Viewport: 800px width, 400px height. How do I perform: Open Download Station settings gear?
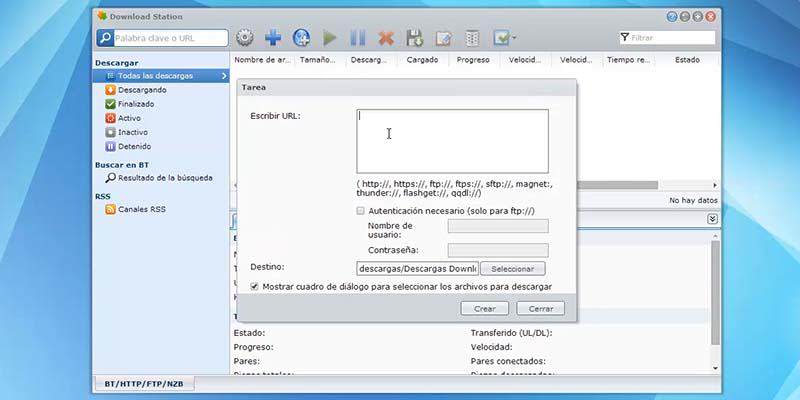[245, 38]
